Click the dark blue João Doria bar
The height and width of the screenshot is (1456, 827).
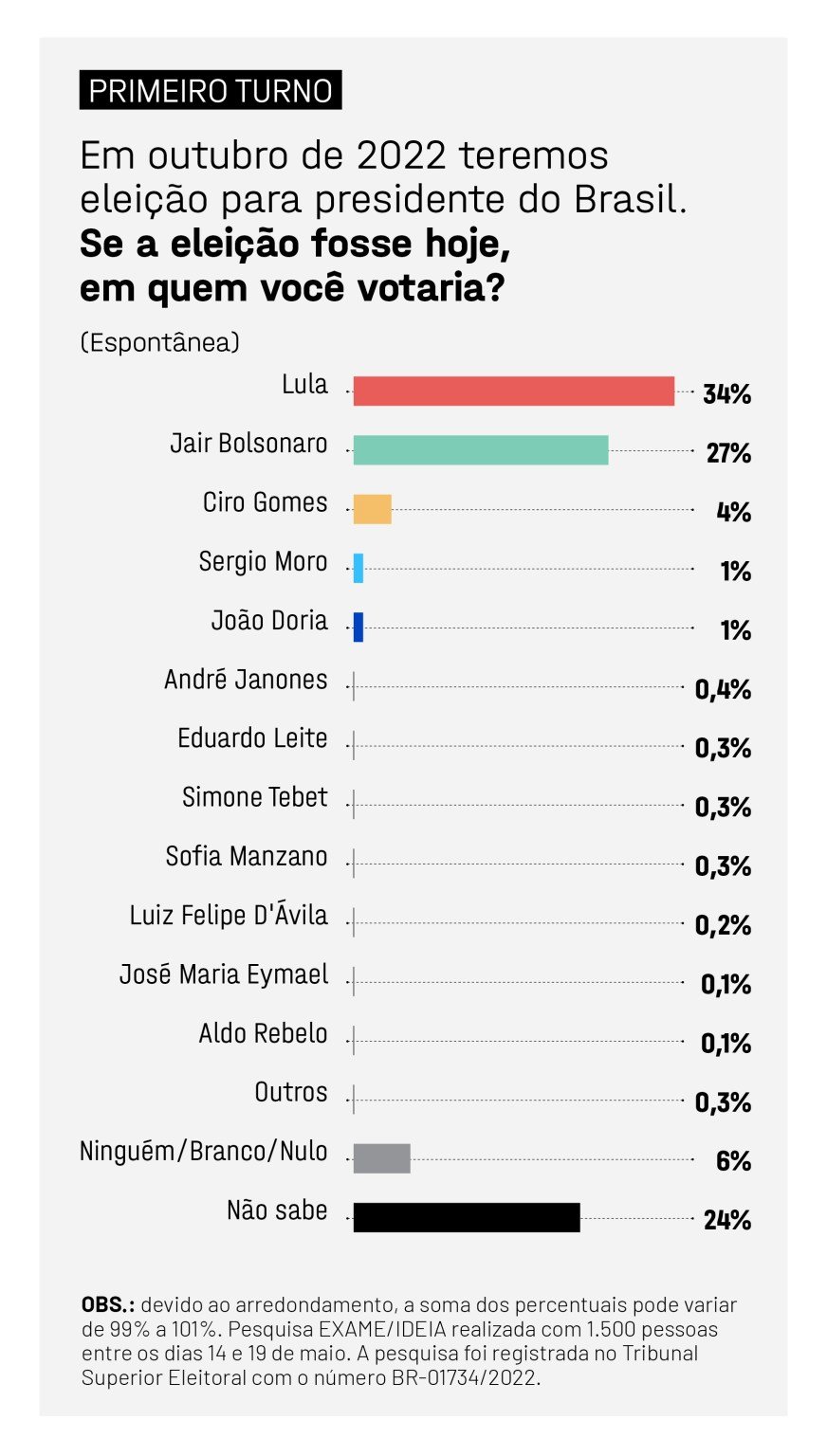click(358, 627)
